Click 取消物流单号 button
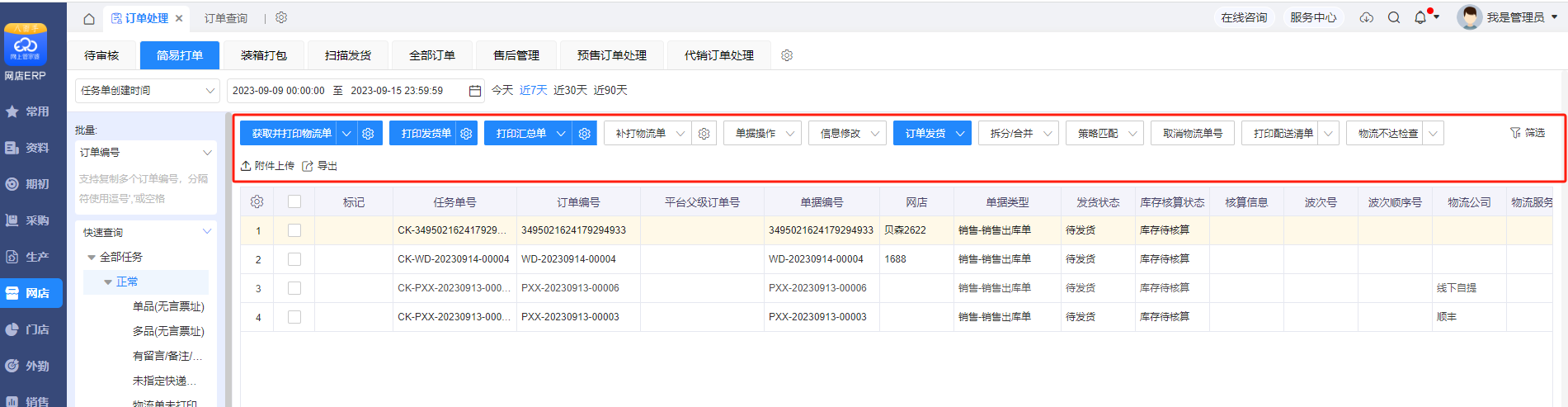 point(1193,133)
